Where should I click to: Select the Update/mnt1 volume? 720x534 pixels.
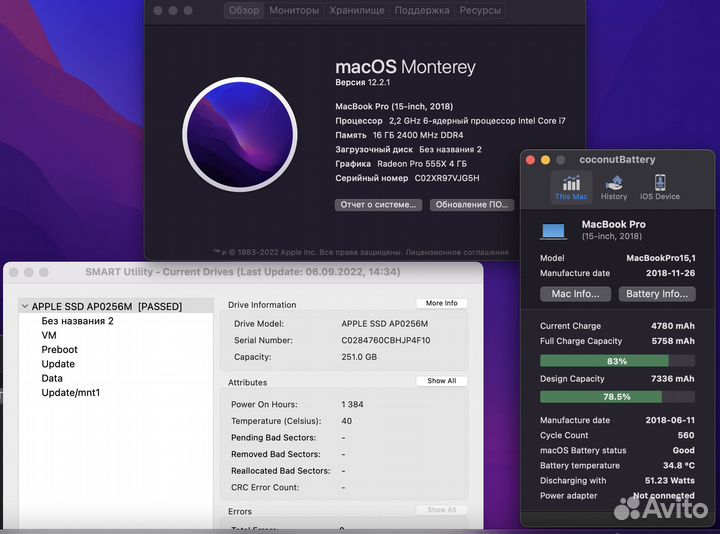tap(71, 393)
